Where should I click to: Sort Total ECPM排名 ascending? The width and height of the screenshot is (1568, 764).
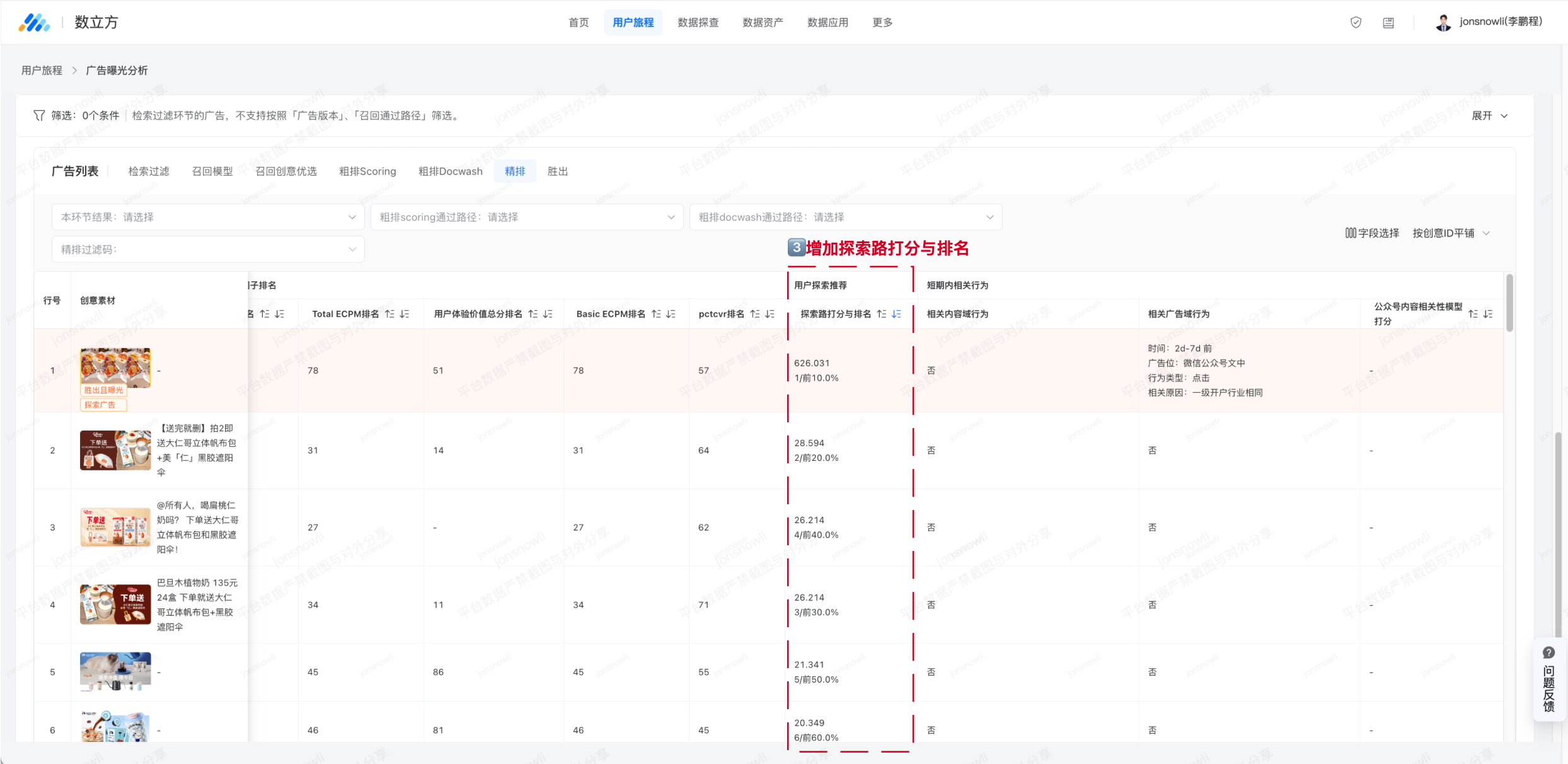click(x=389, y=314)
